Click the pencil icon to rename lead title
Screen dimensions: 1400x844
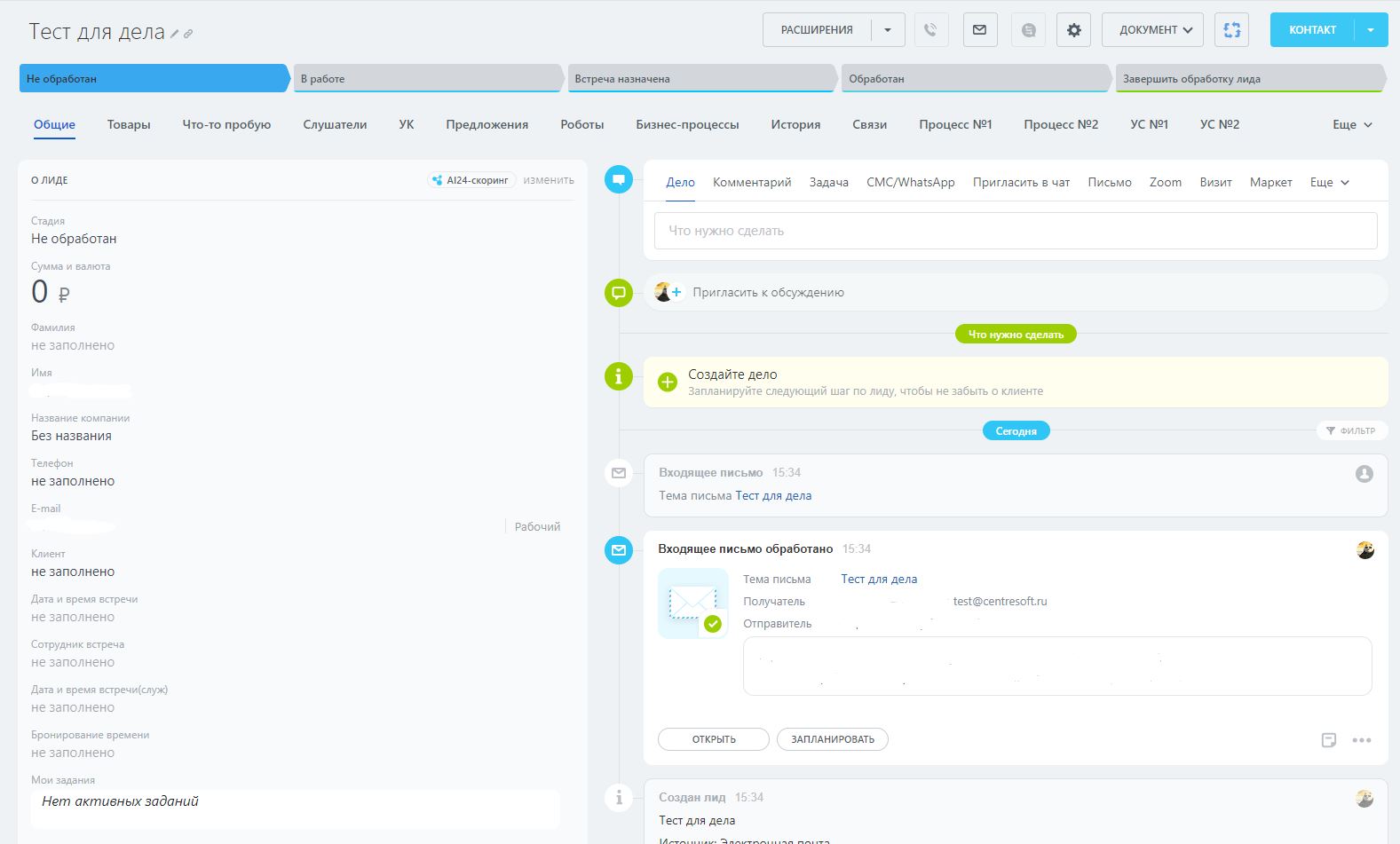click(x=175, y=34)
